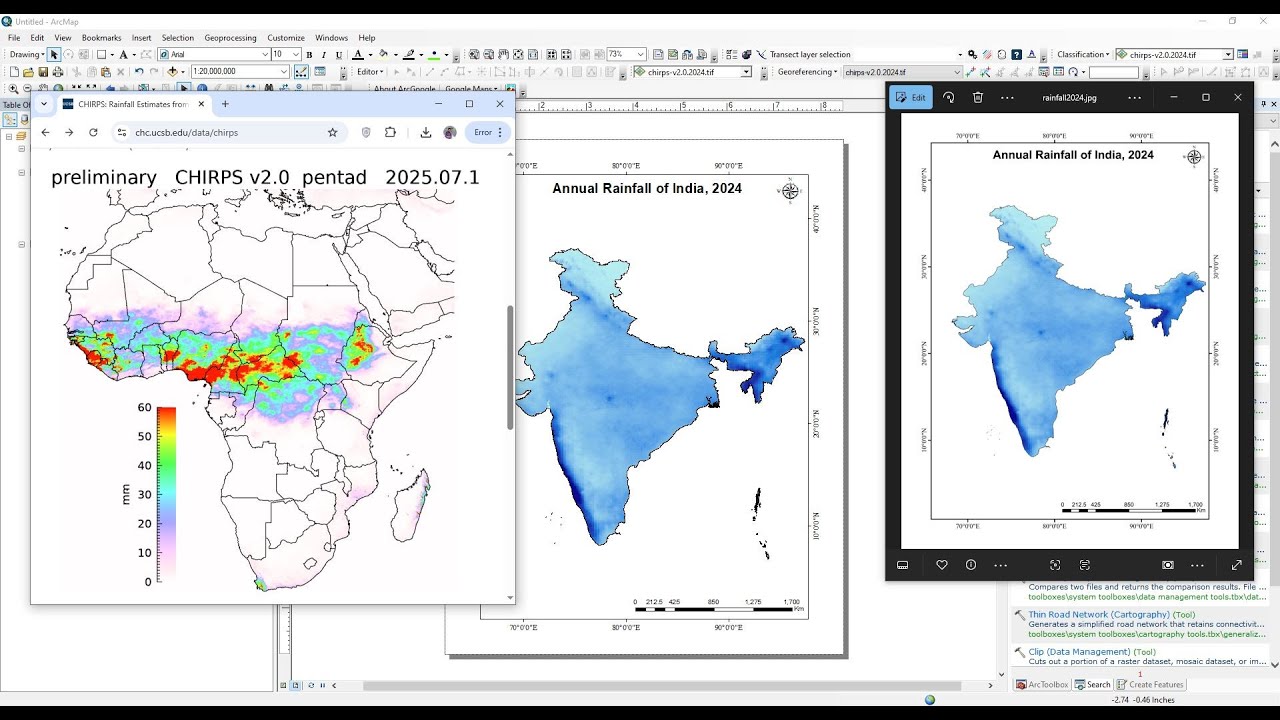The width and height of the screenshot is (1280, 720).
Task: Click the Print icon in ArcMap toolbar
Action: pyautogui.click(x=58, y=72)
